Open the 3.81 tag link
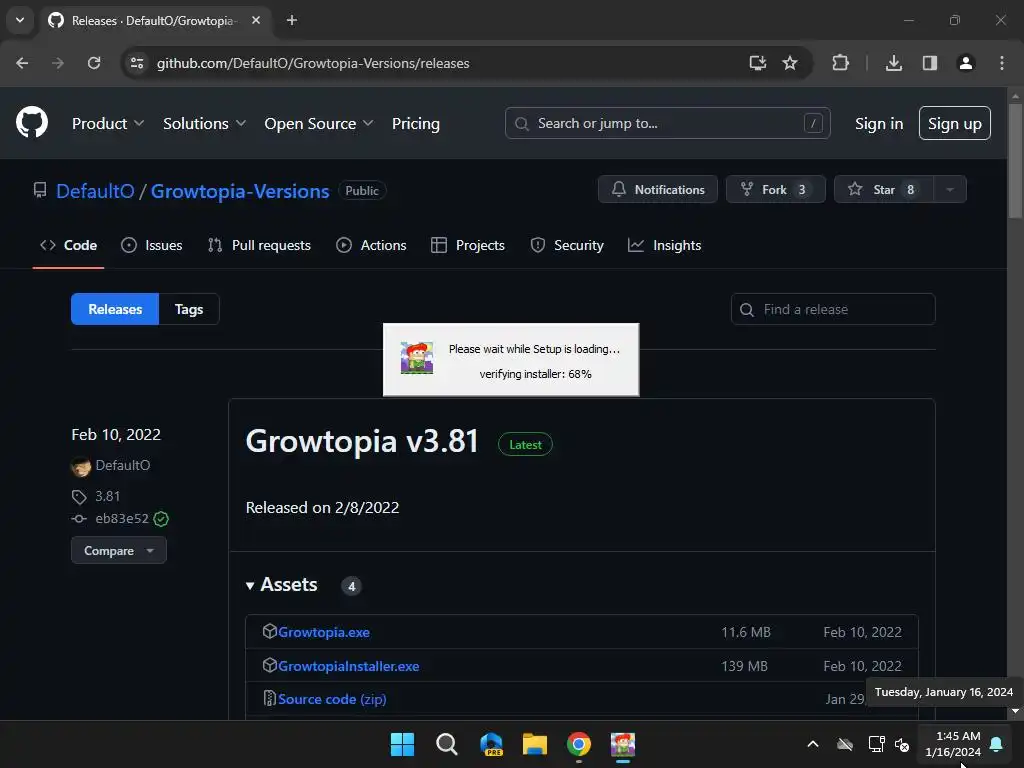 (x=107, y=496)
